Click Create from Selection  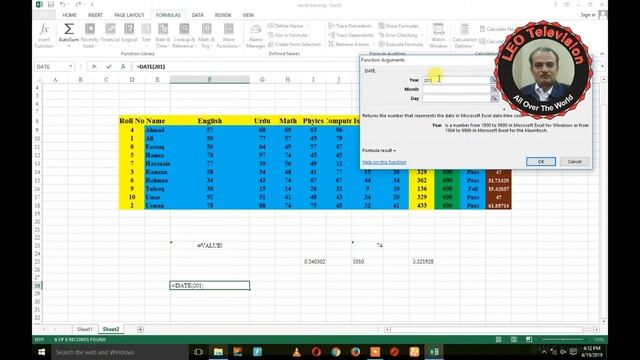(x=294, y=44)
